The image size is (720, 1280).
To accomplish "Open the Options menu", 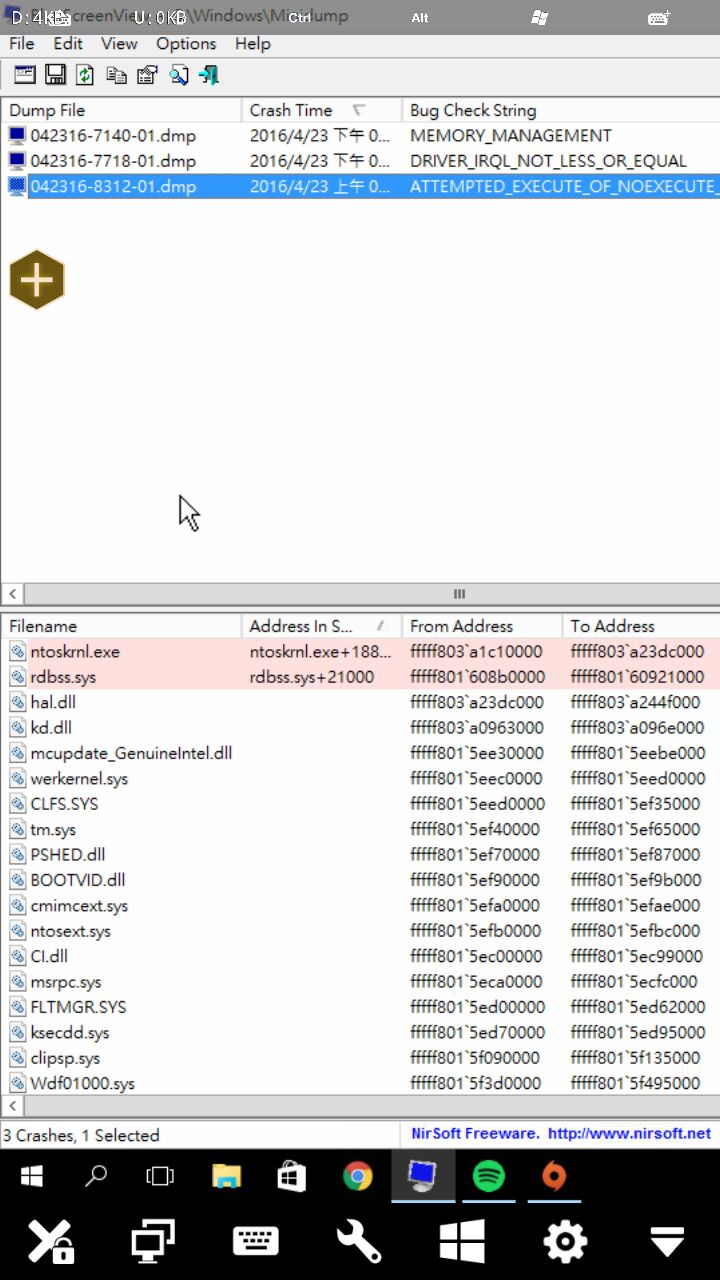I will point(186,43).
